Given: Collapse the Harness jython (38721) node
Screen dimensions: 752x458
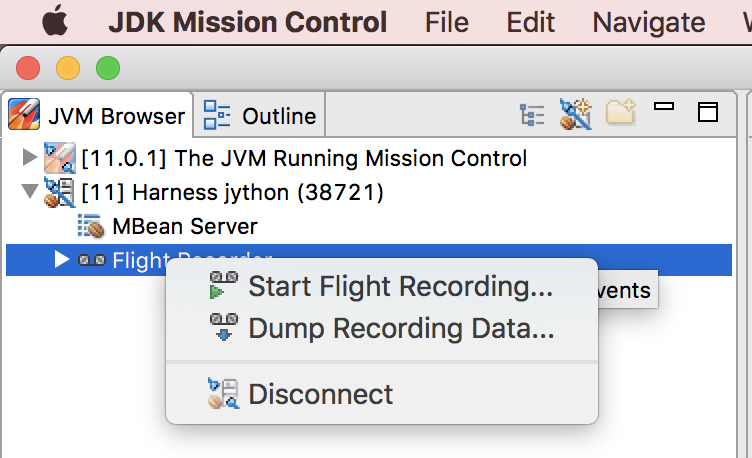Looking at the screenshot, I should tap(28, 191).
